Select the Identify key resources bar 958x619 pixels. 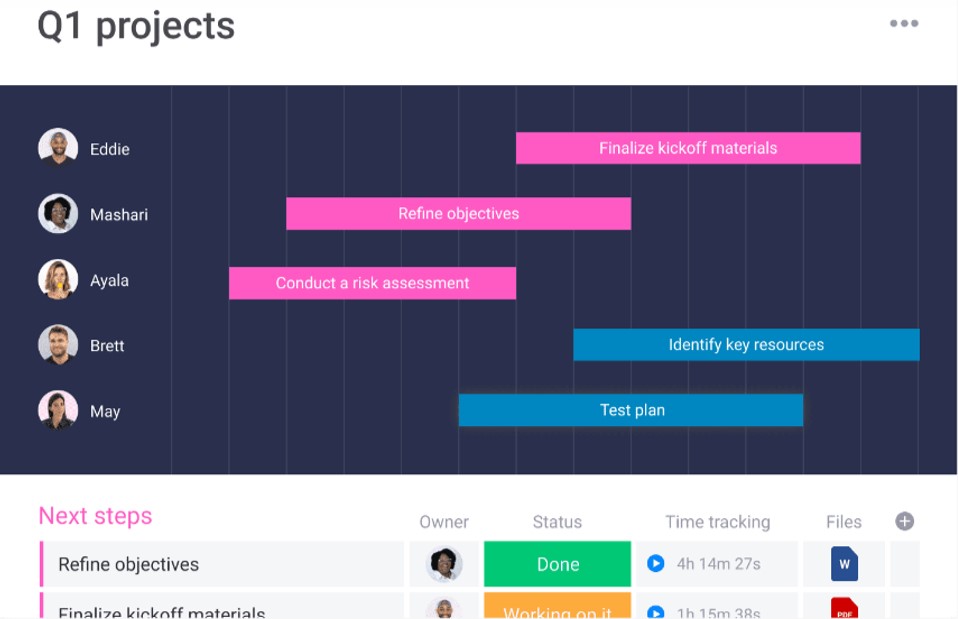(x=746, y=345)
